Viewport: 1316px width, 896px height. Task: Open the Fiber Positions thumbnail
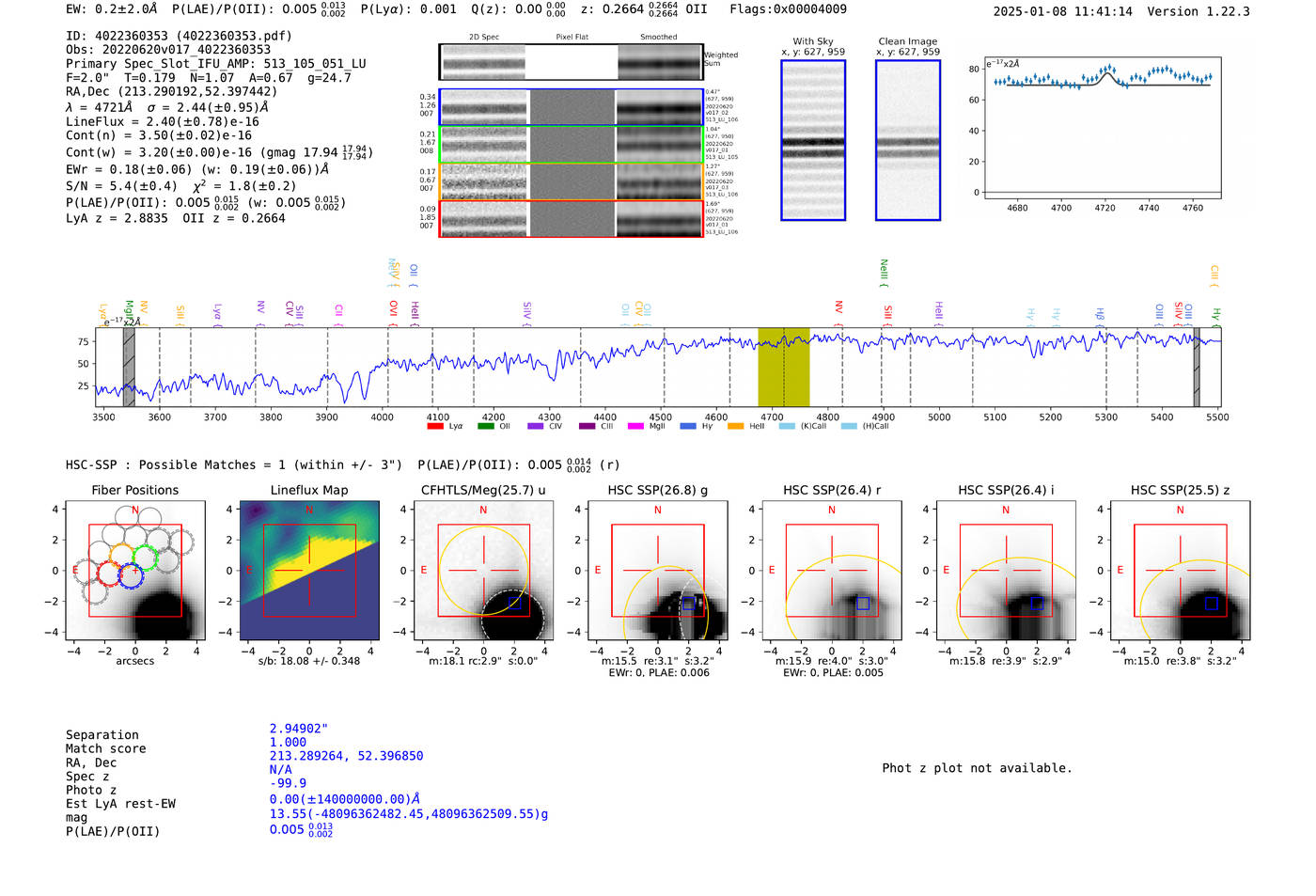point(135,571)
